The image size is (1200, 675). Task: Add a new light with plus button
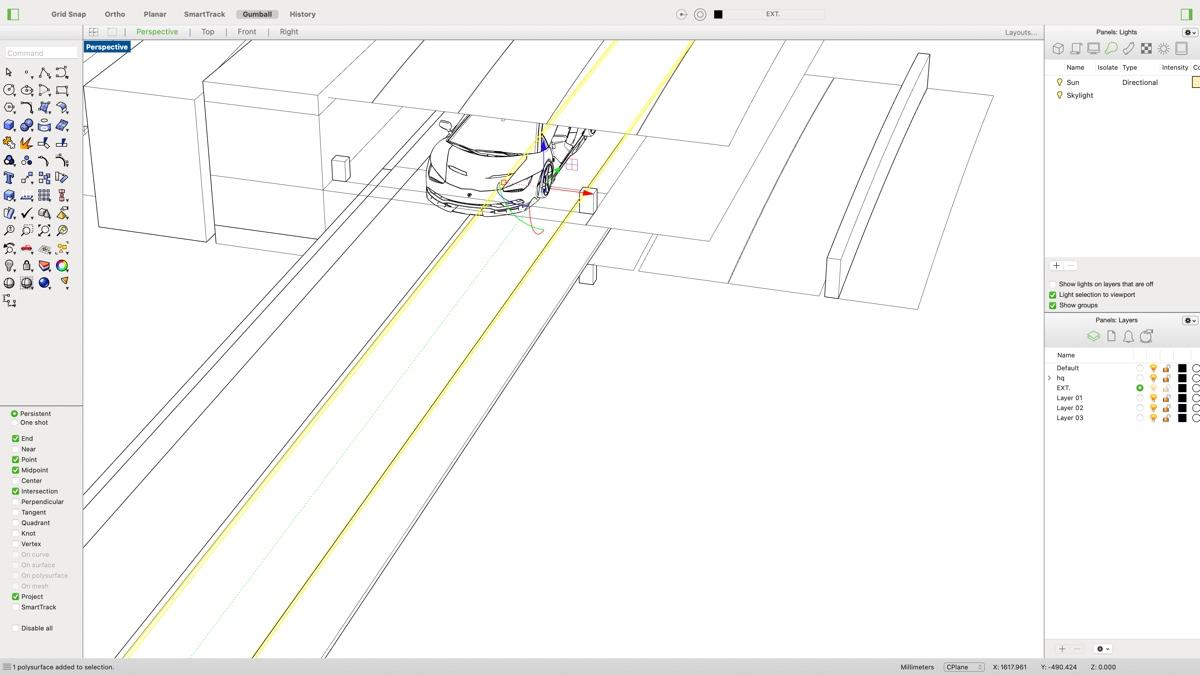[x=1056, y=265]
